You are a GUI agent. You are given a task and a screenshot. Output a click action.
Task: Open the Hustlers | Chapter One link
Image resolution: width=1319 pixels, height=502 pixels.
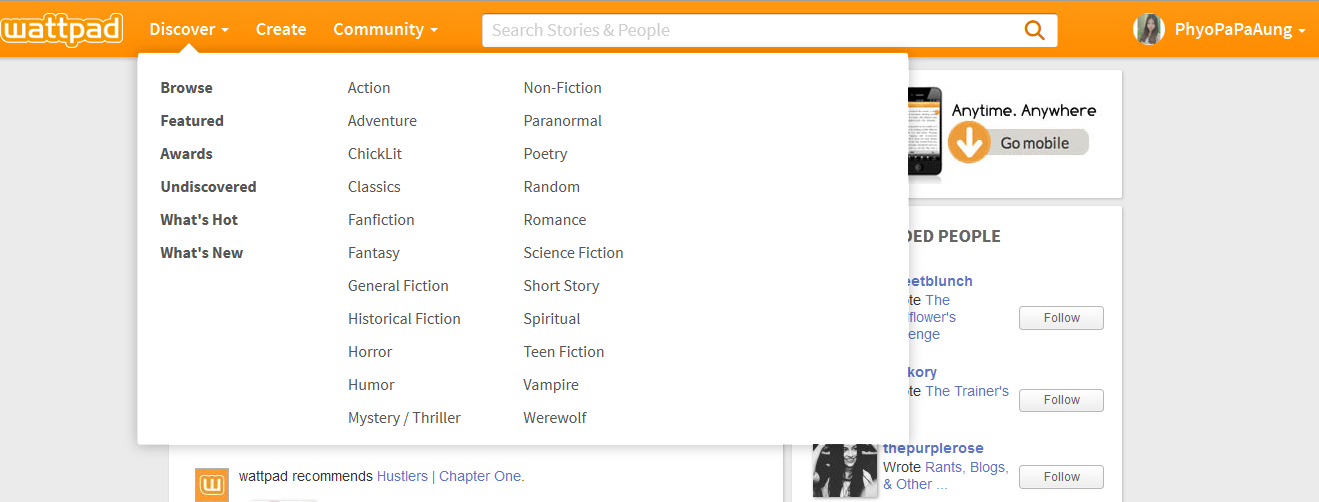(x=450, y=476)
